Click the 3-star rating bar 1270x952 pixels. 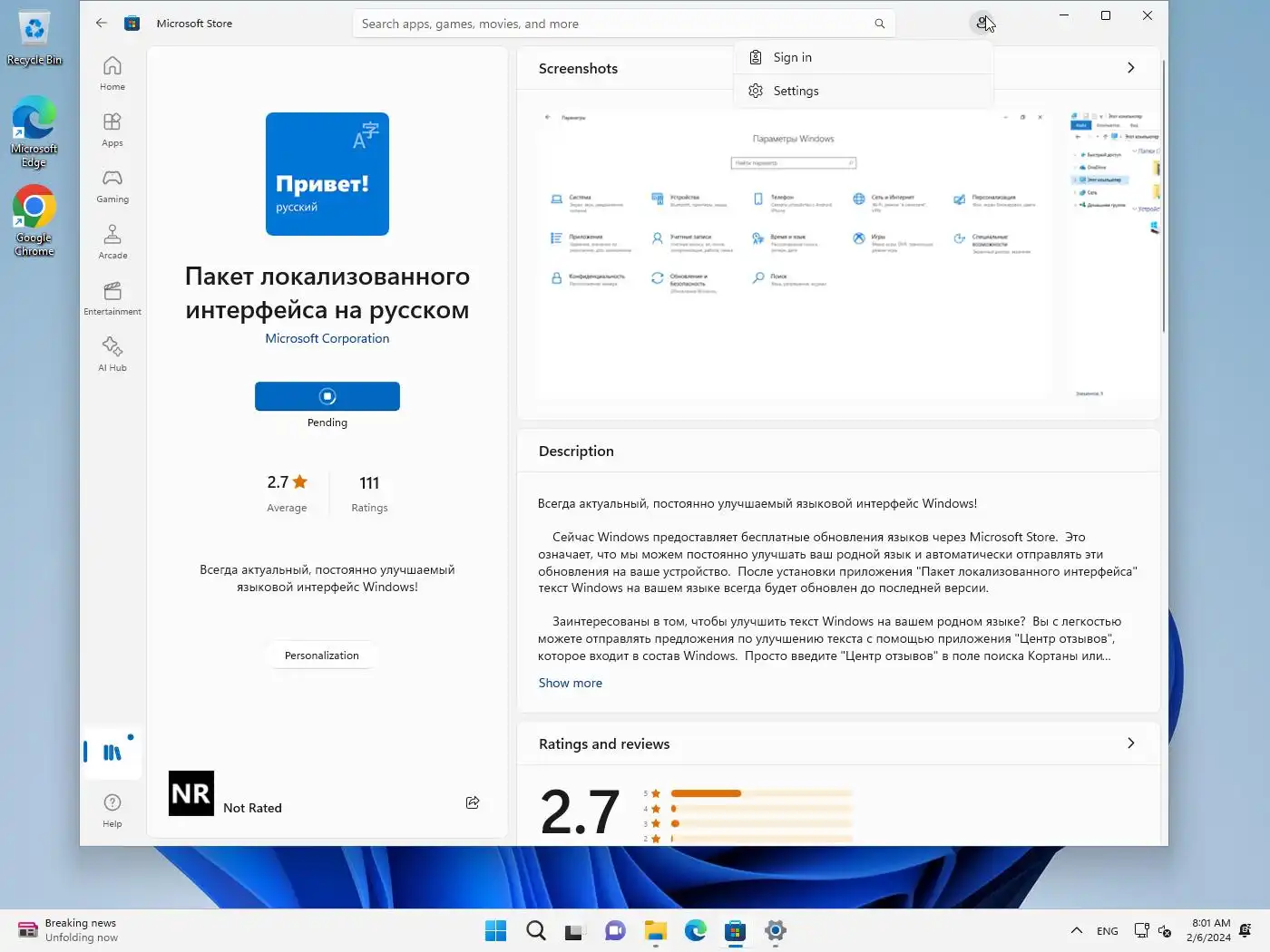click(x=761, y=823)
